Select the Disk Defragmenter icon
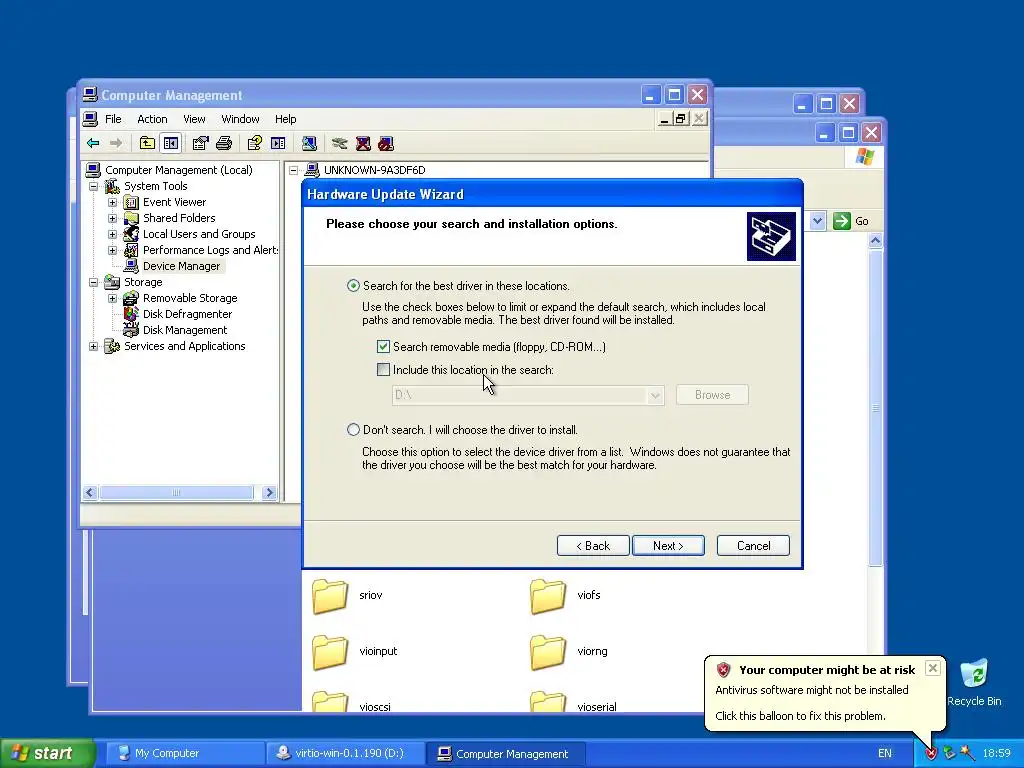Screen dimensions: 1024x768 (131, 314)
